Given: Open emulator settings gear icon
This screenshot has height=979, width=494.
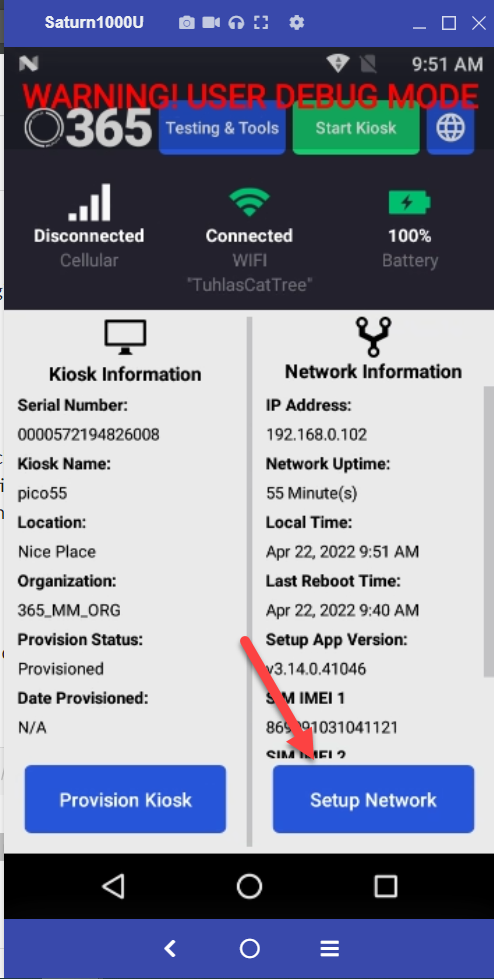Looking at the screenshot, I should point(297,23).
